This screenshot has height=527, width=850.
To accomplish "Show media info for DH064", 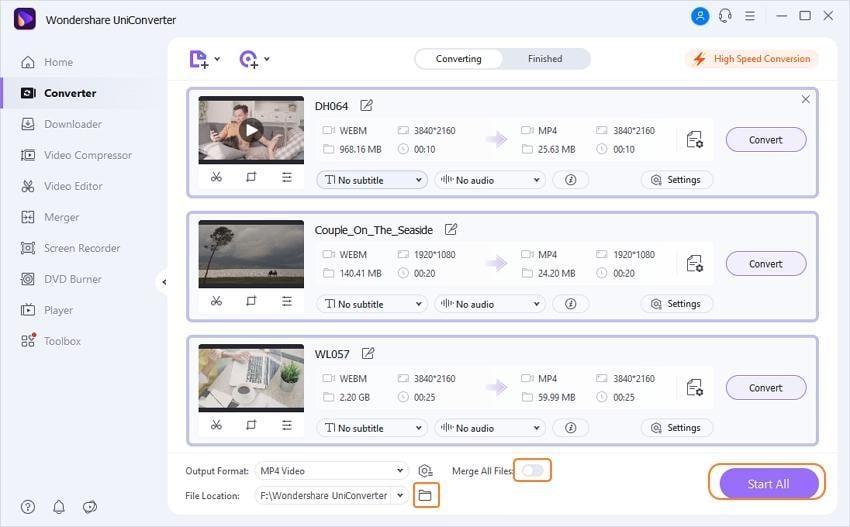I will 570,180.
